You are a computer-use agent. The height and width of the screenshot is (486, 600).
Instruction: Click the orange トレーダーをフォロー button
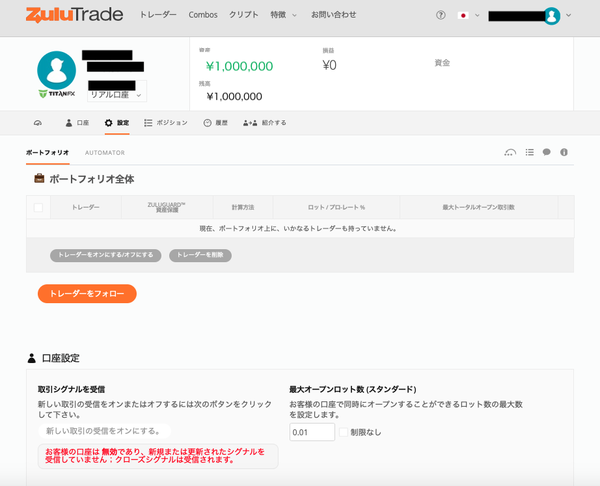pyautogui.click(x=87, y=294)
